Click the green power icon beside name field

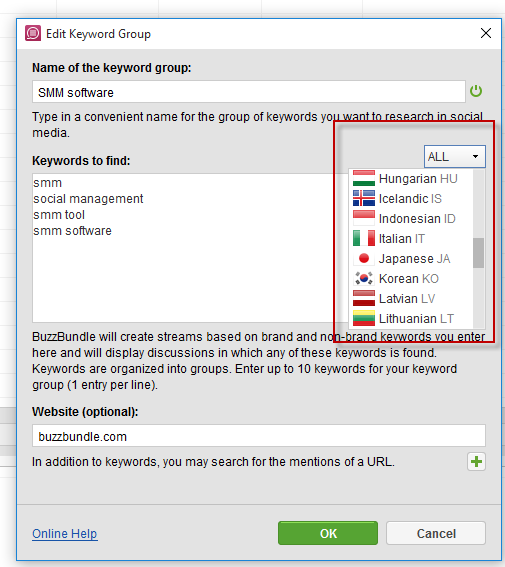point(476,91)
